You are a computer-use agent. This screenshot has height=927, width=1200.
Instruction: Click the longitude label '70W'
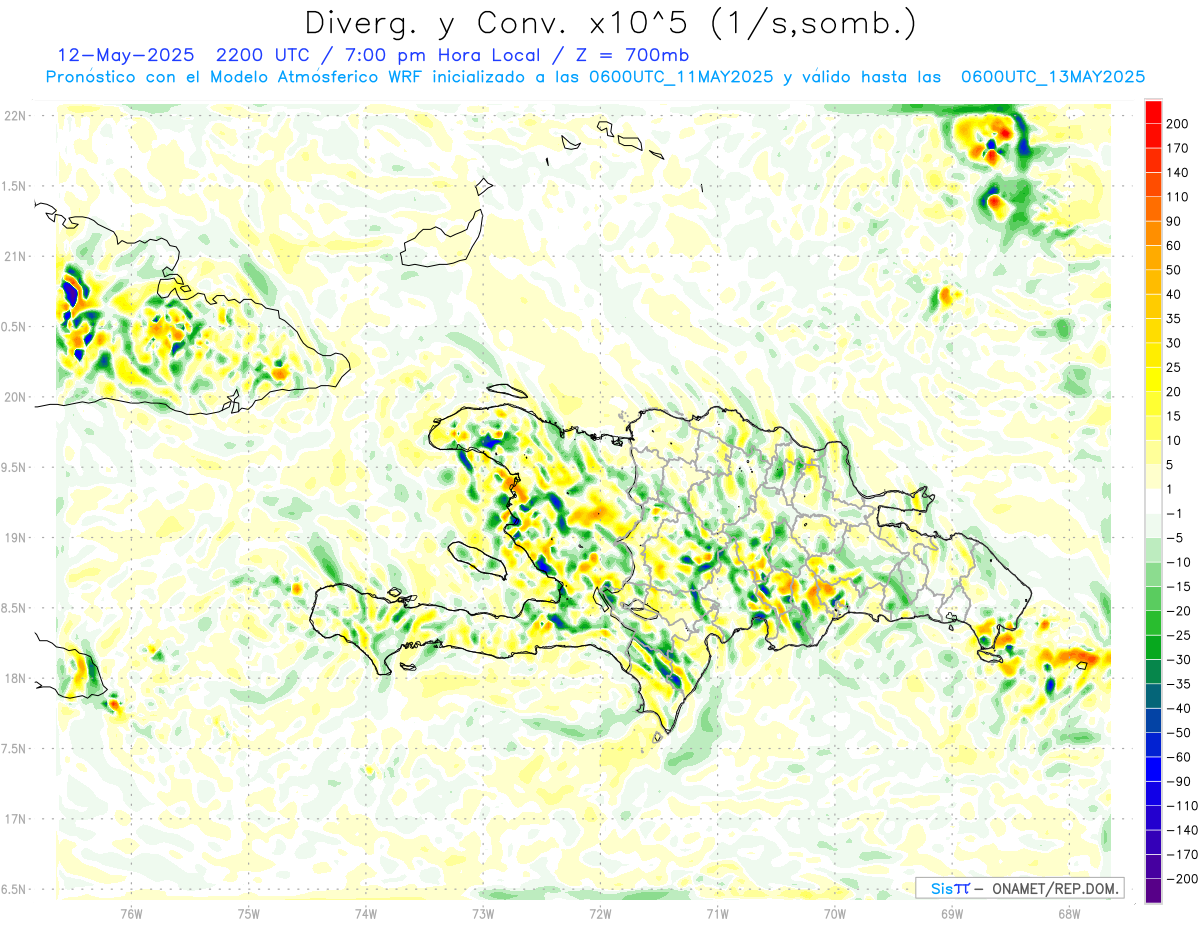pos(835,914)
